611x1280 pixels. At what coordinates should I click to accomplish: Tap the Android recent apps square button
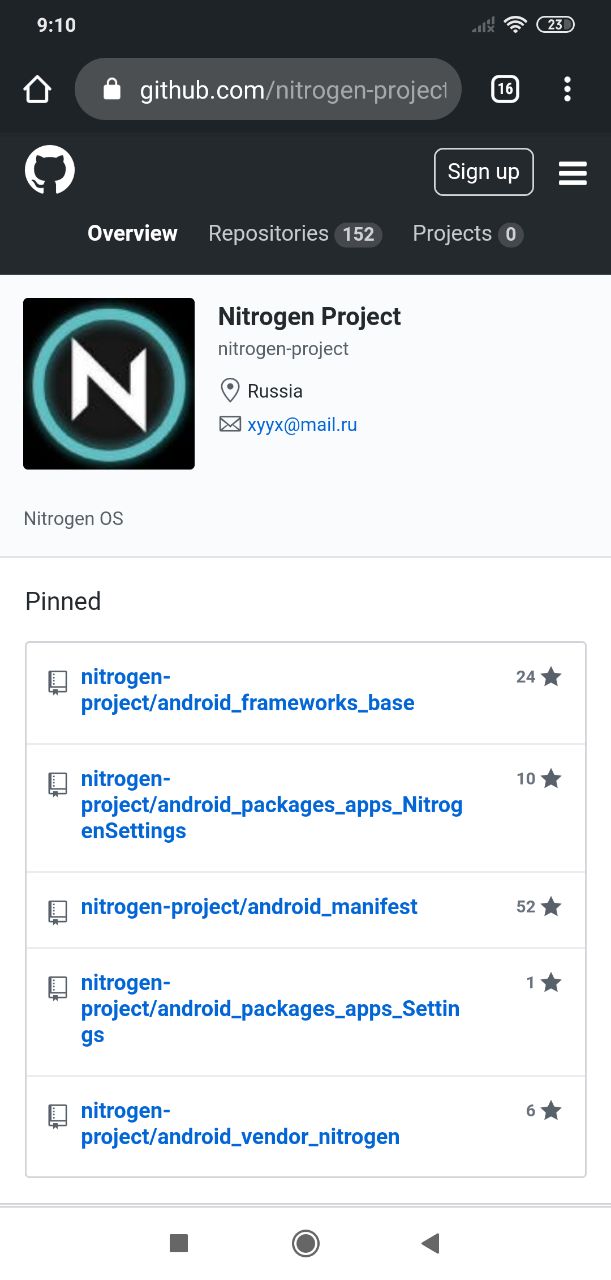click(179, 1243)
